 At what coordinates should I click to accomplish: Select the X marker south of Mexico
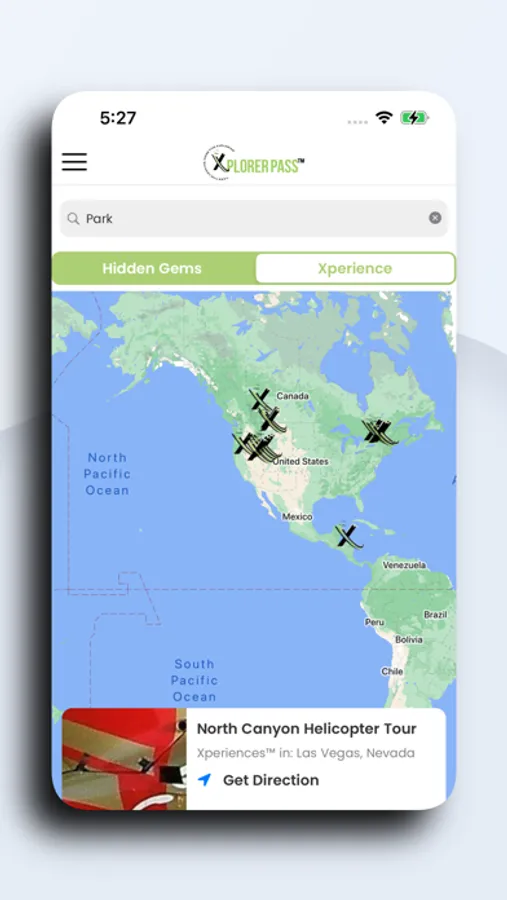tap(348, 536)
